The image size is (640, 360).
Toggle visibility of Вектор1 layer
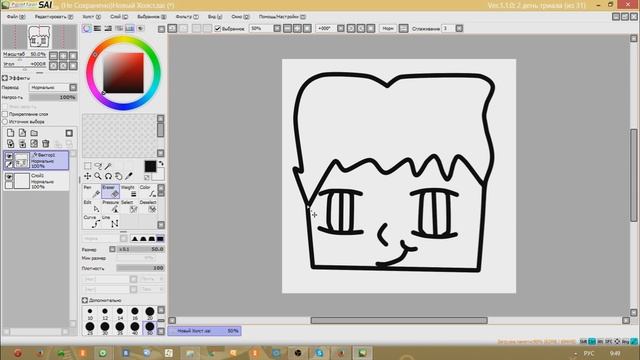[x=9, y=156]
